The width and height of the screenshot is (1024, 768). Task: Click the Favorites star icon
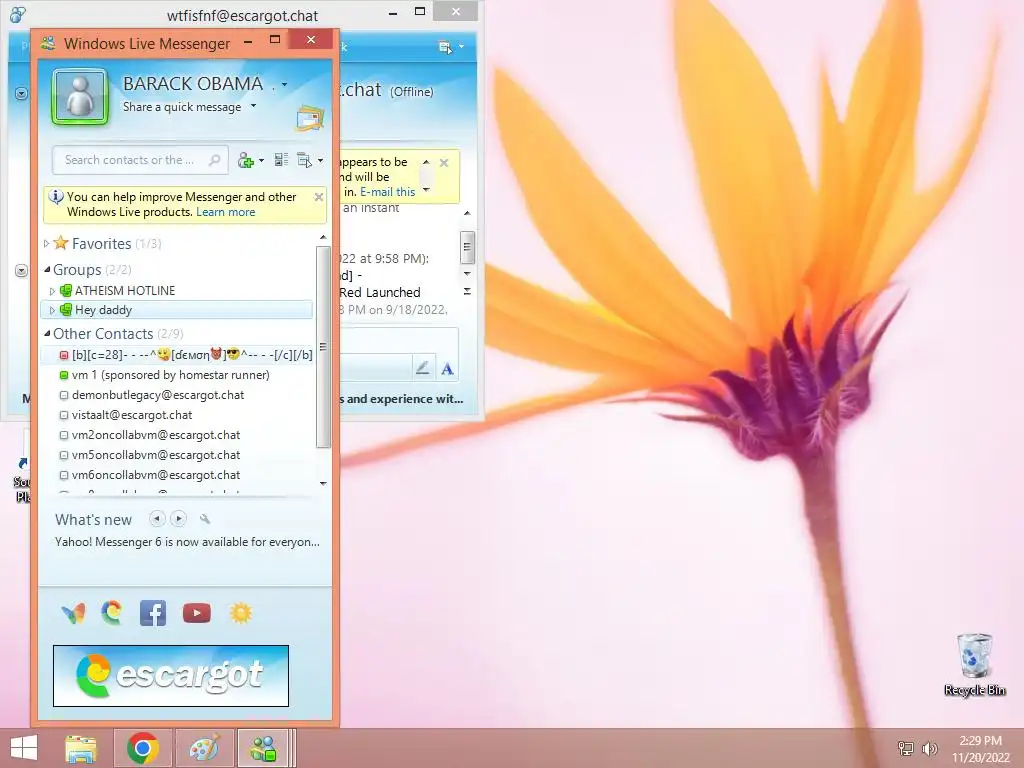point(61,243)
